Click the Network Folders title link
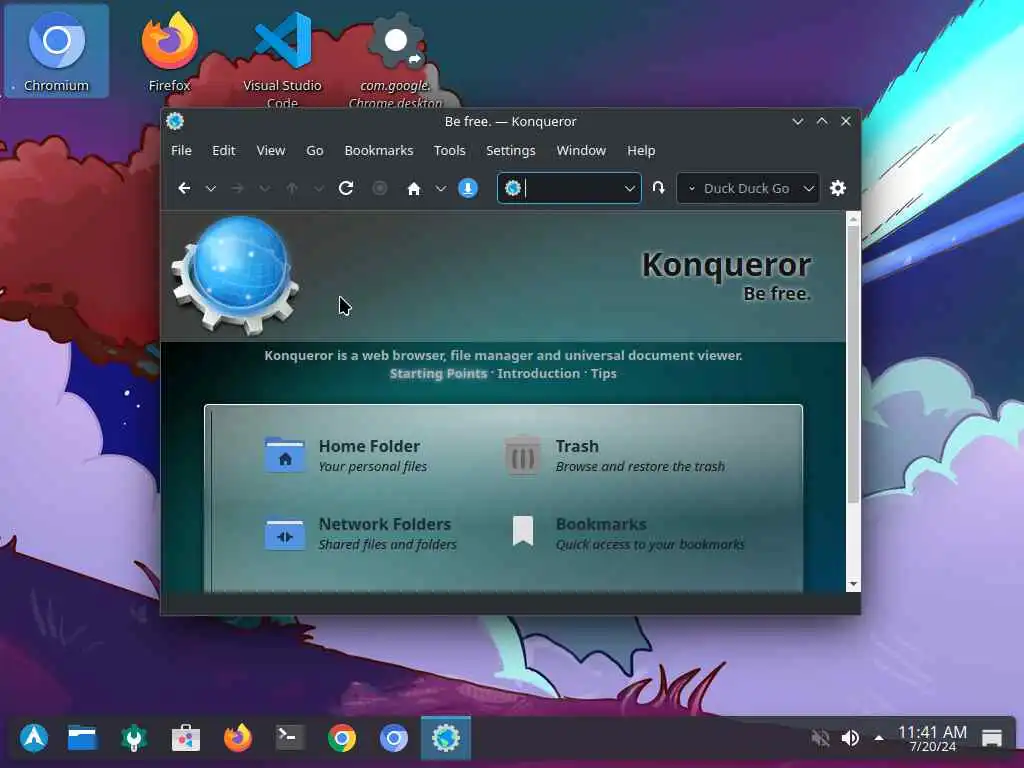1024x768 pixels. click(x=385, y=524)
